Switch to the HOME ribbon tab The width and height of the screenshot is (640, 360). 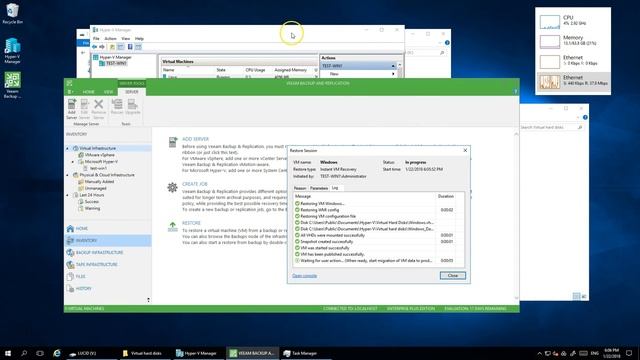[x=89, y=92]
